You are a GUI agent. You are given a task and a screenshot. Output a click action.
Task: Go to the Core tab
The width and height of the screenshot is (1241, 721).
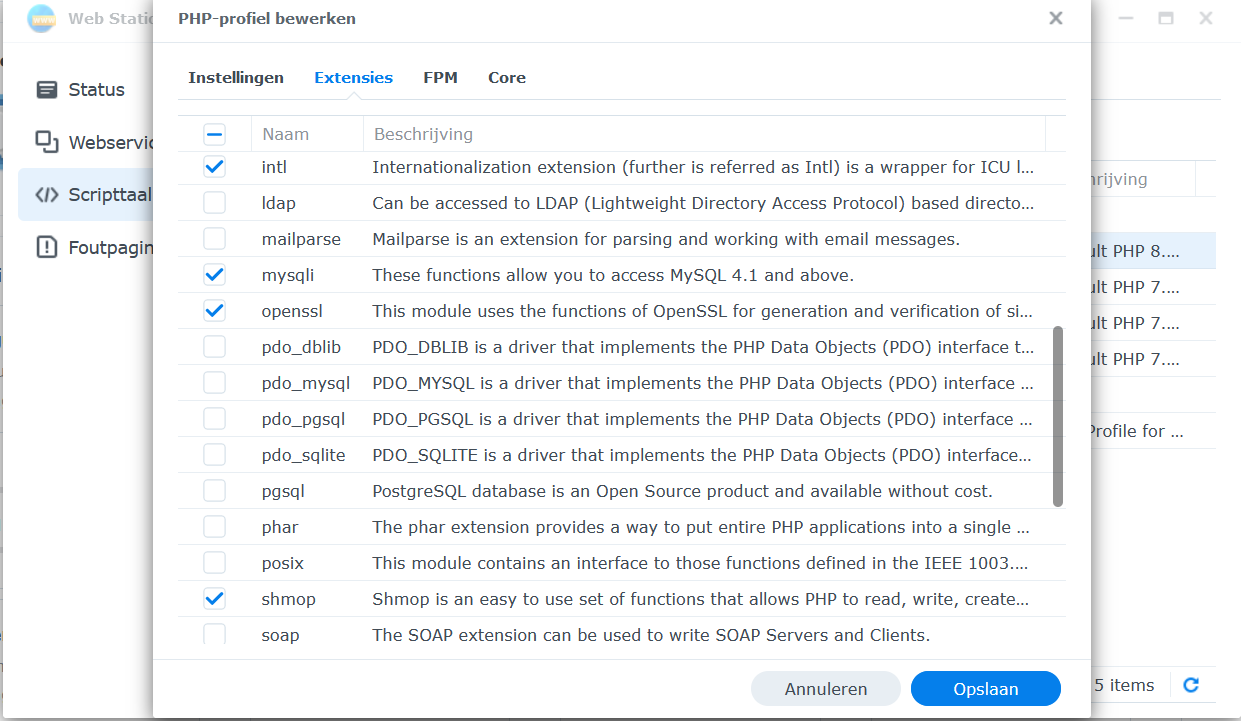[x=506, y=78]
